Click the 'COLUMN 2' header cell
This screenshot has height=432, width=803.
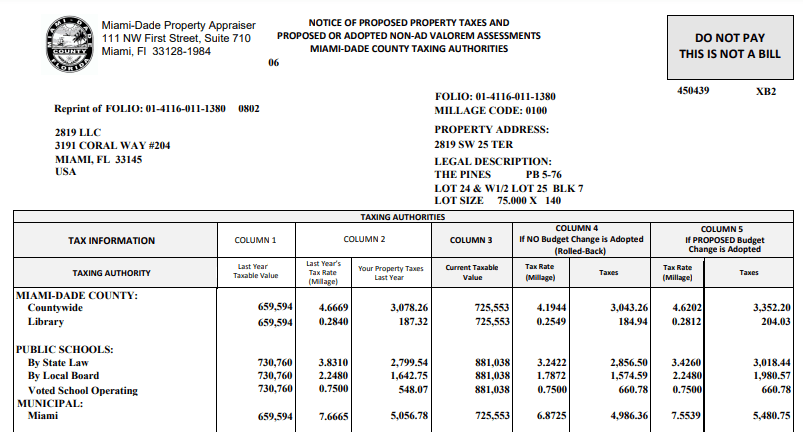[x=364, y=240]
